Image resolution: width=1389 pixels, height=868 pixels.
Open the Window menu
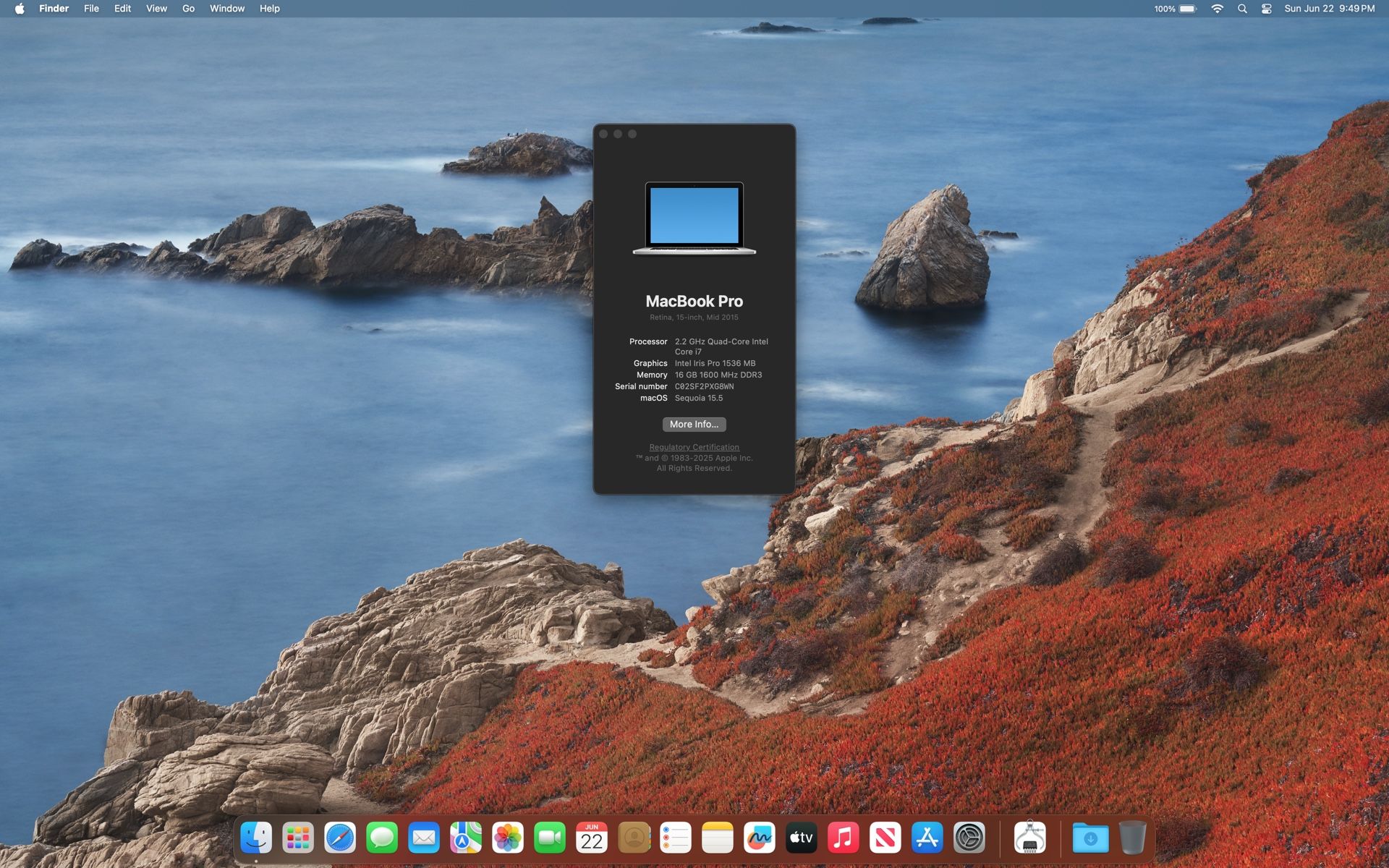coord(227,9)
